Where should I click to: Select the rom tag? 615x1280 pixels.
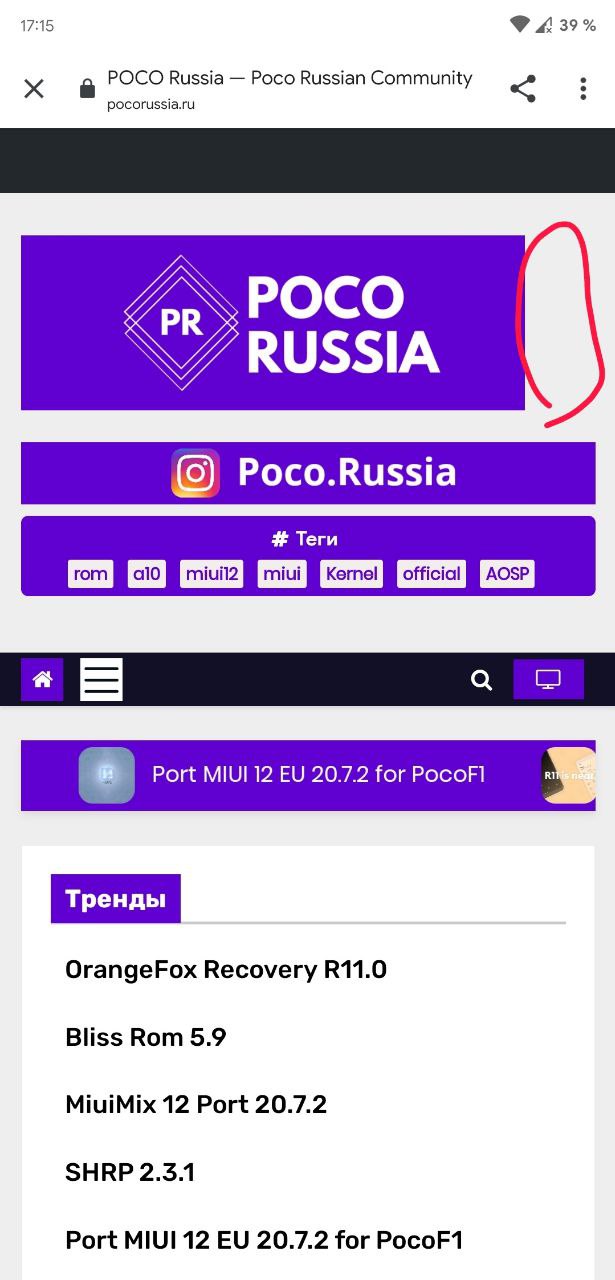[x=91, y=574]
